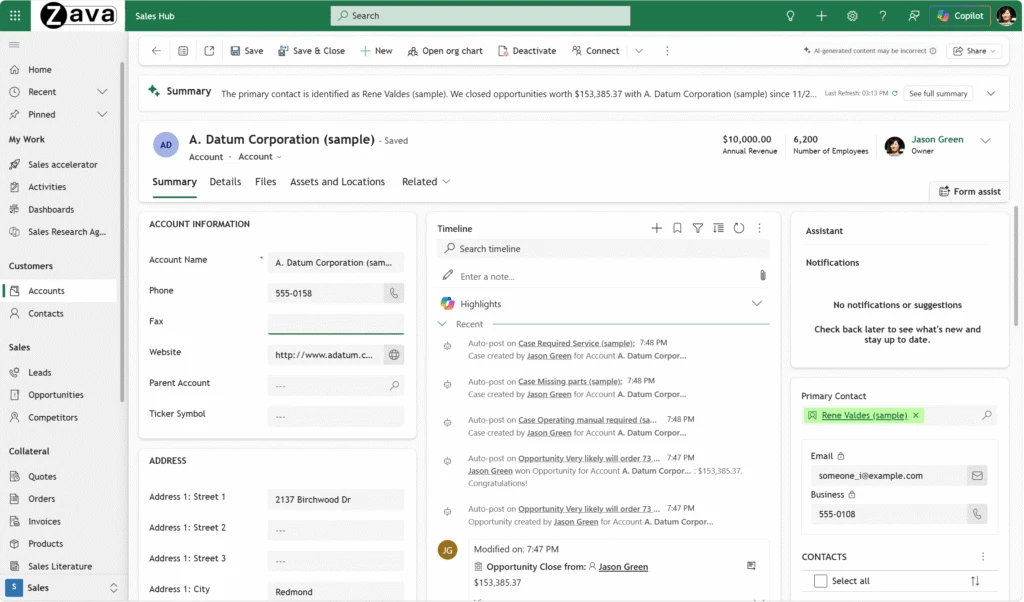Image resolution: width=1024 pixels, height=602 pixels.
Task: Check the Select all contacts checkbox
Action: pos(821,581)
